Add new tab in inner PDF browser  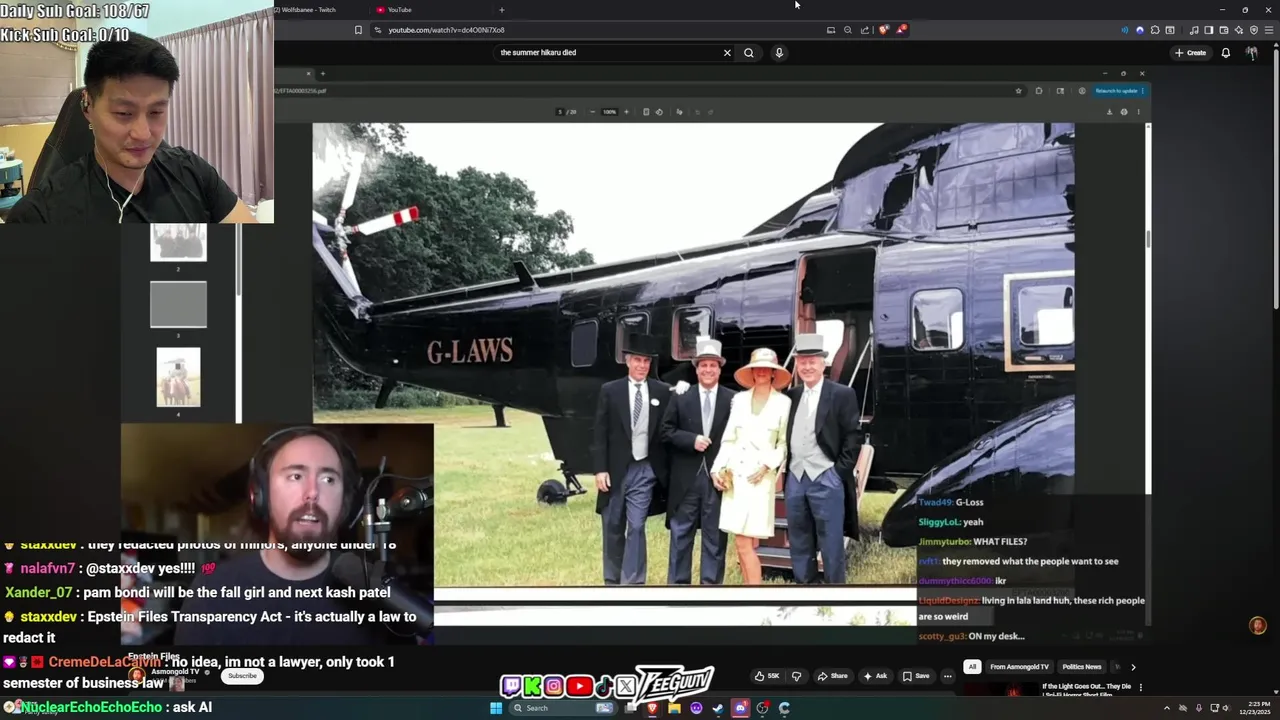pyautogui.click(x=322, y=73)
